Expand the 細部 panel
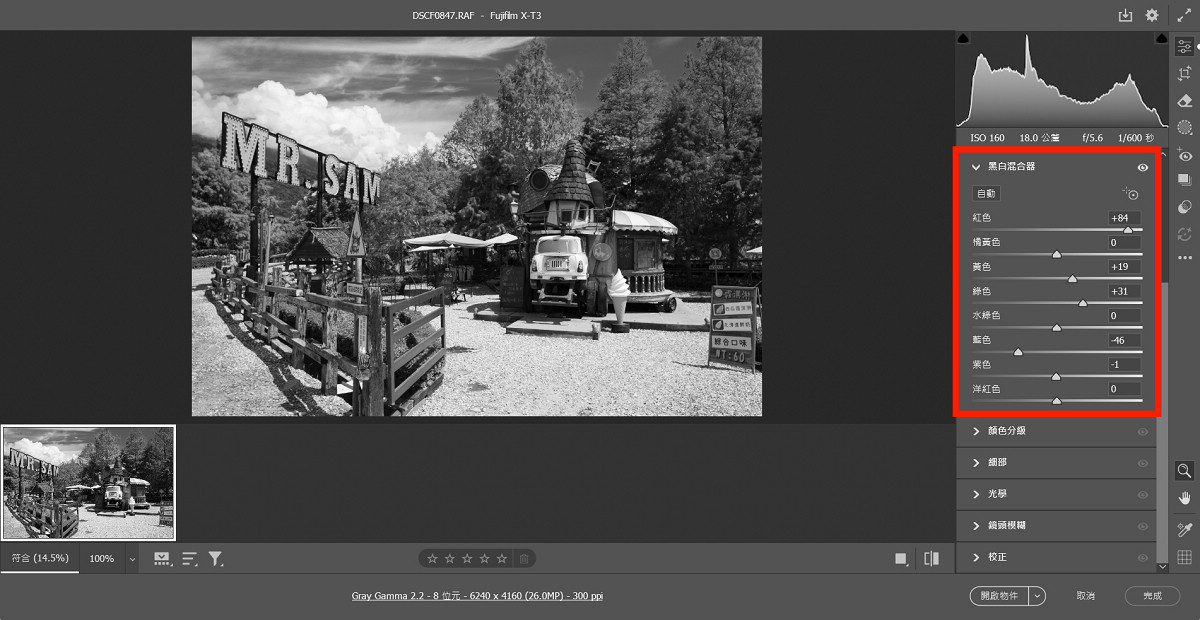The width and height of the screenshot is (1200, 620). 976,463
